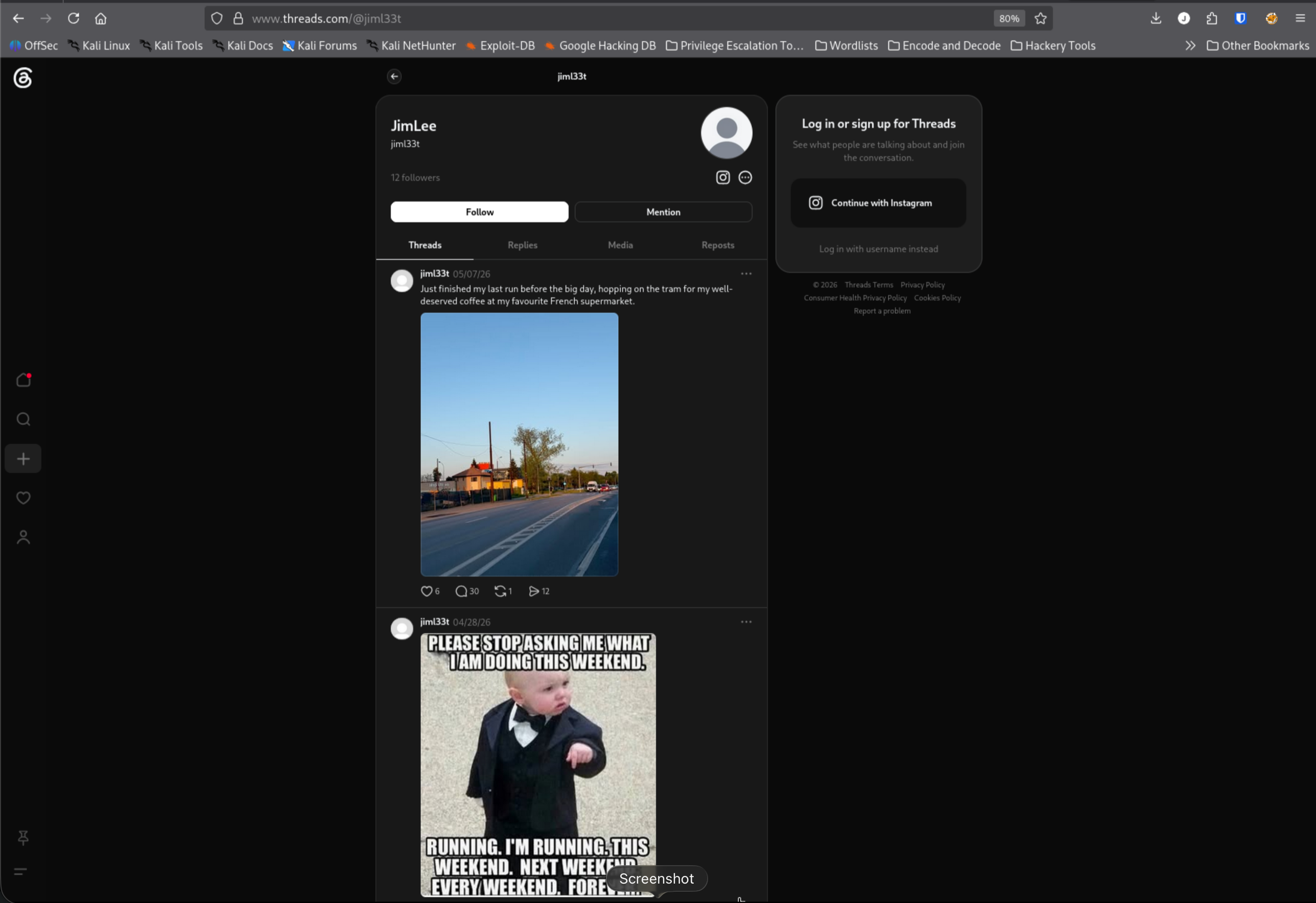Click the Mention button
This screenshot has height=903, width=1316.
[663, 212]
